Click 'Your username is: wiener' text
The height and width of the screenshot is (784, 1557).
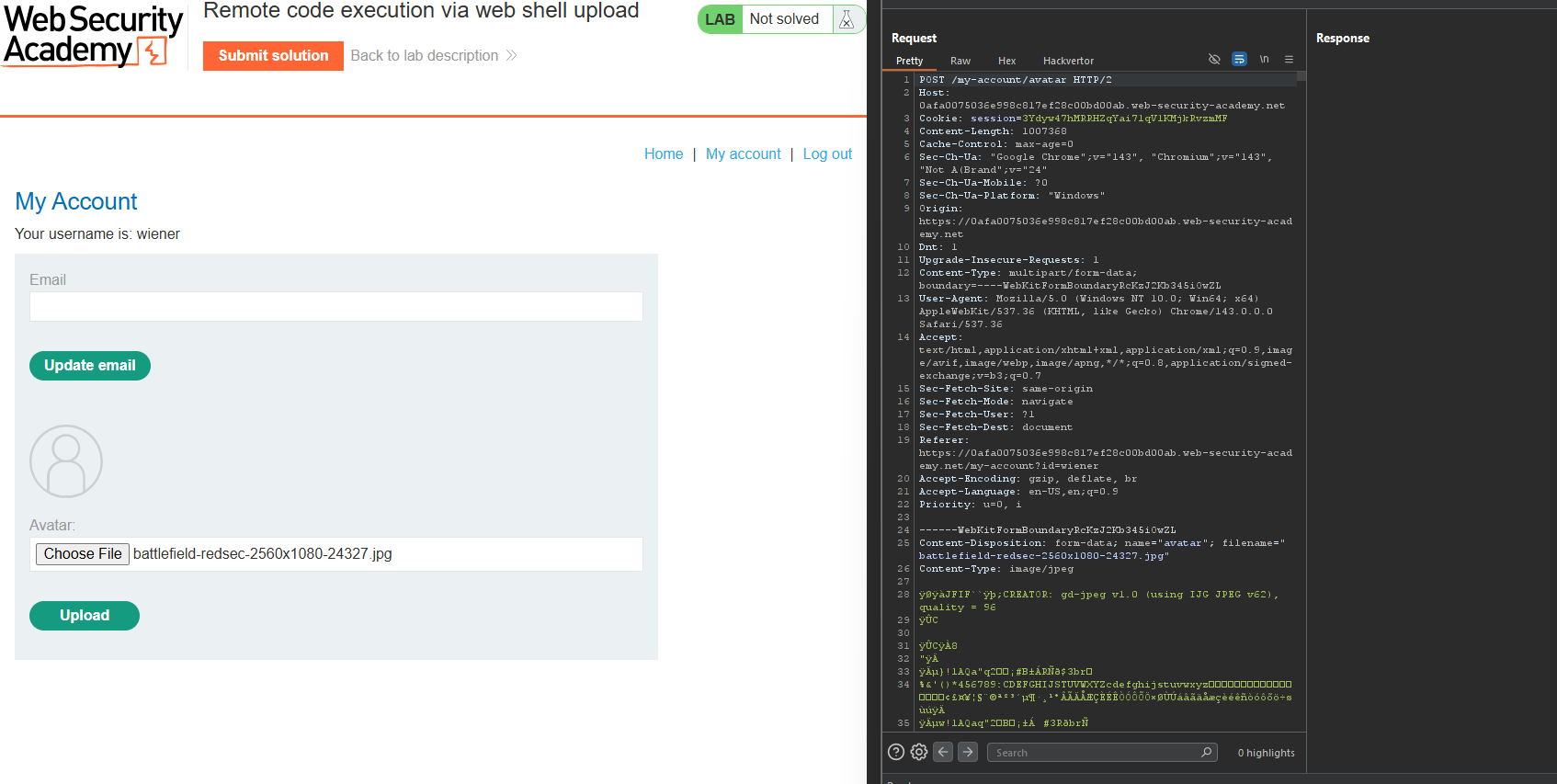(x=97, y=234)
